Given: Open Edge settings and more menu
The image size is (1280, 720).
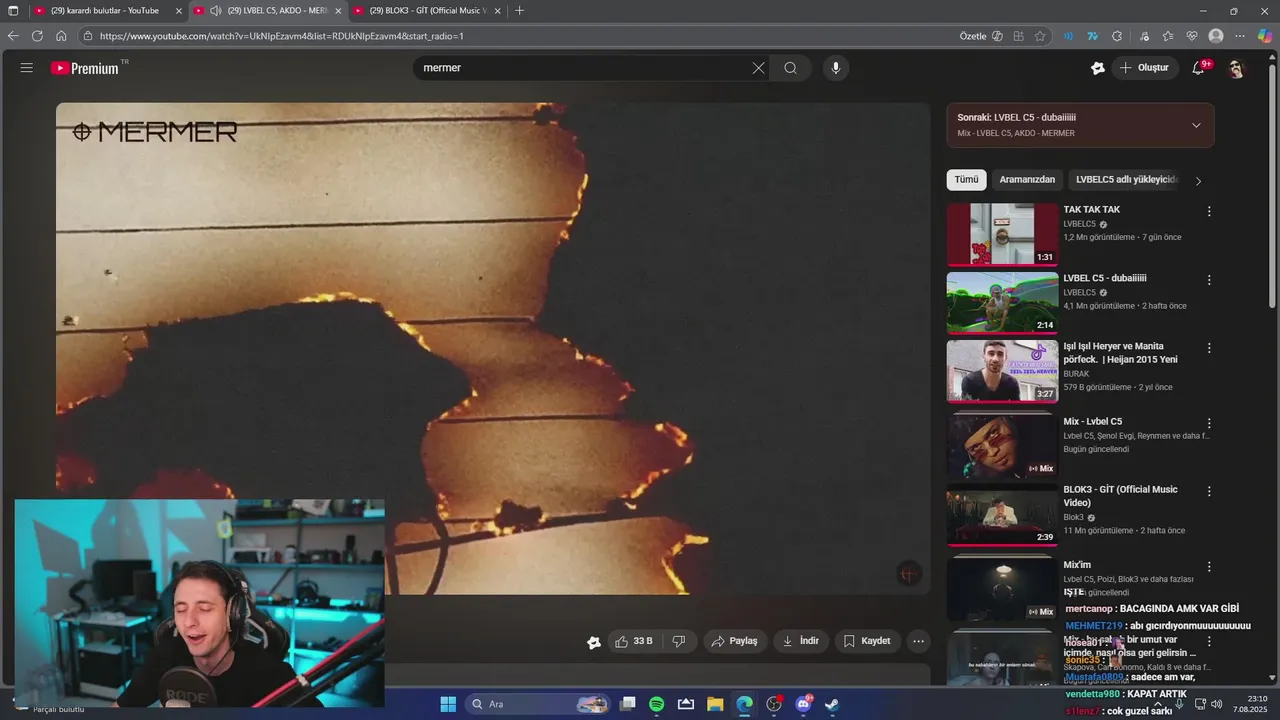Looking at the screenshot, I should 1240,36.
